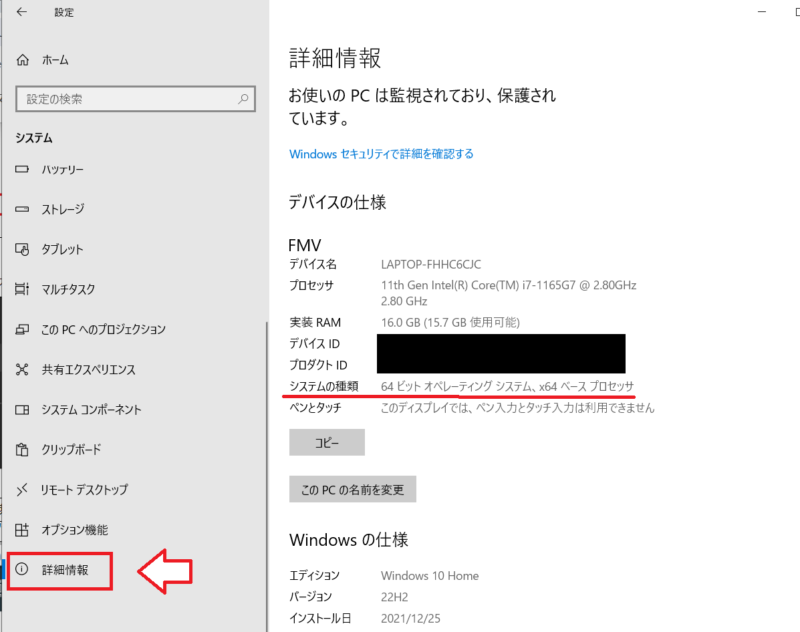Viewport: 800px width, 632px height.
Task: Click the デバイス名 label
Action: pyautogui.click(x=313, y=264)
